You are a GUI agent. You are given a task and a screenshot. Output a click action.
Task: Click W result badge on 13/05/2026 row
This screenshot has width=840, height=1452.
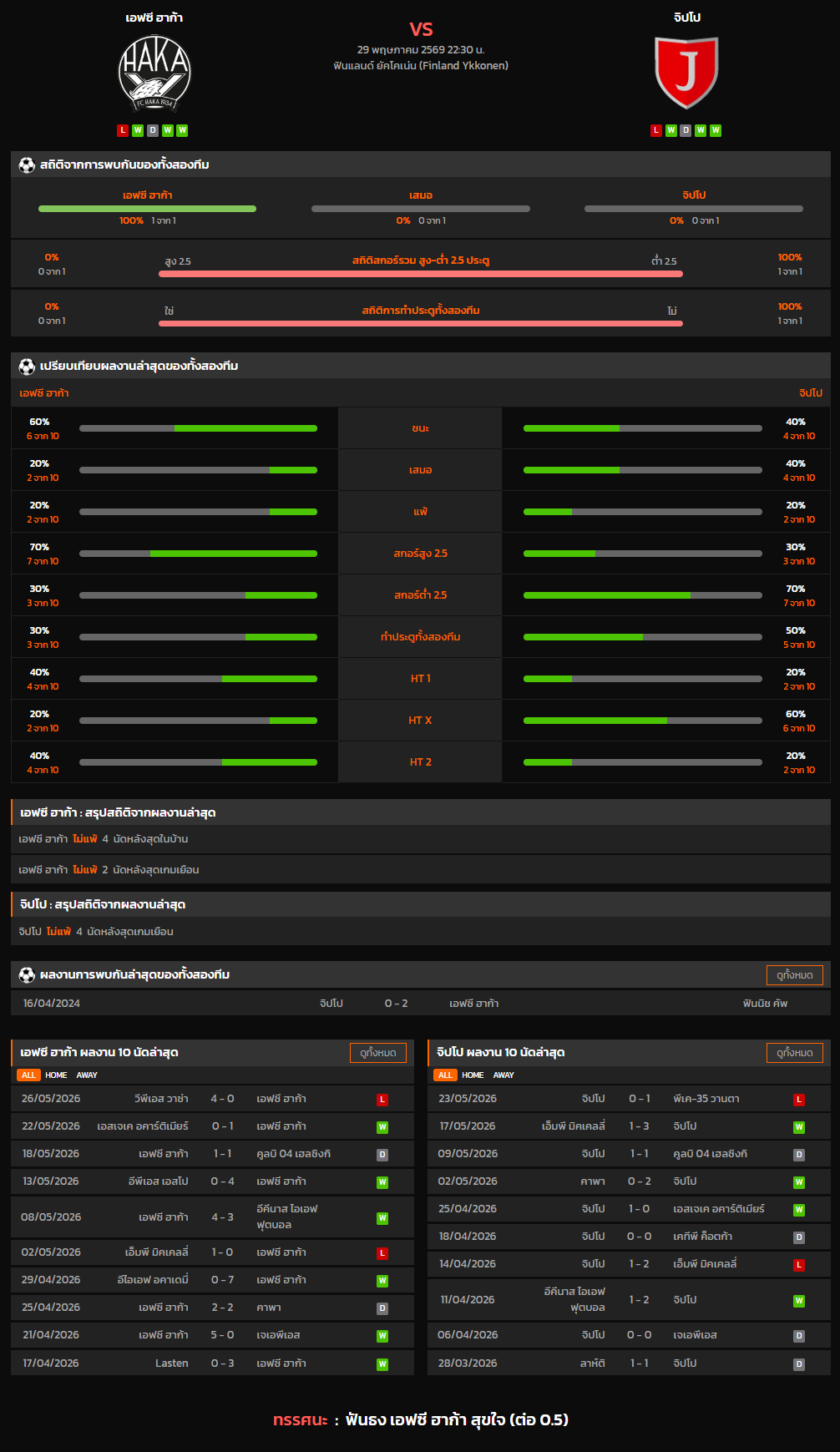coord(382,1182)
